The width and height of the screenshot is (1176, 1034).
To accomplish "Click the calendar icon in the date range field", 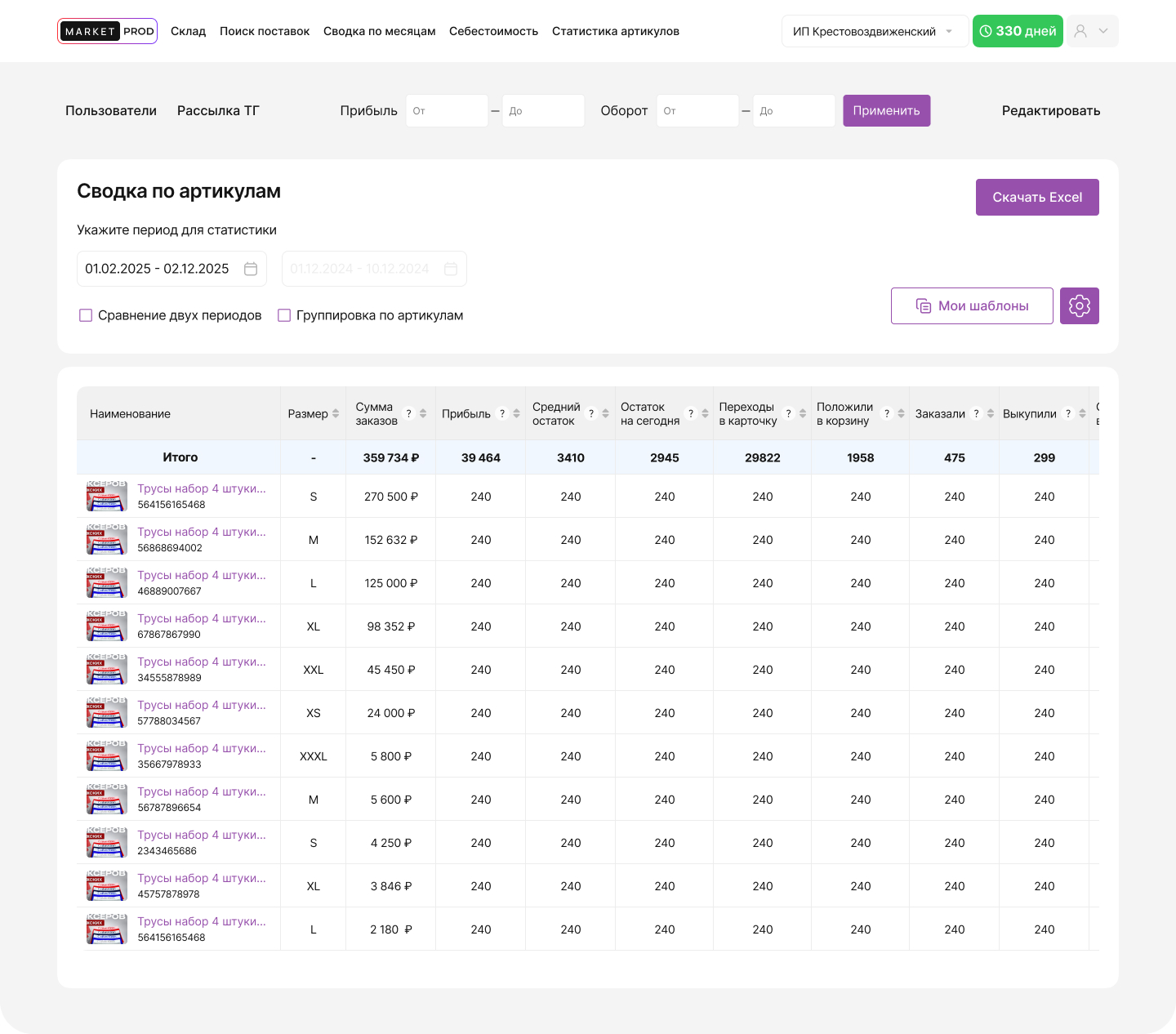I will [x=251, y=269].
